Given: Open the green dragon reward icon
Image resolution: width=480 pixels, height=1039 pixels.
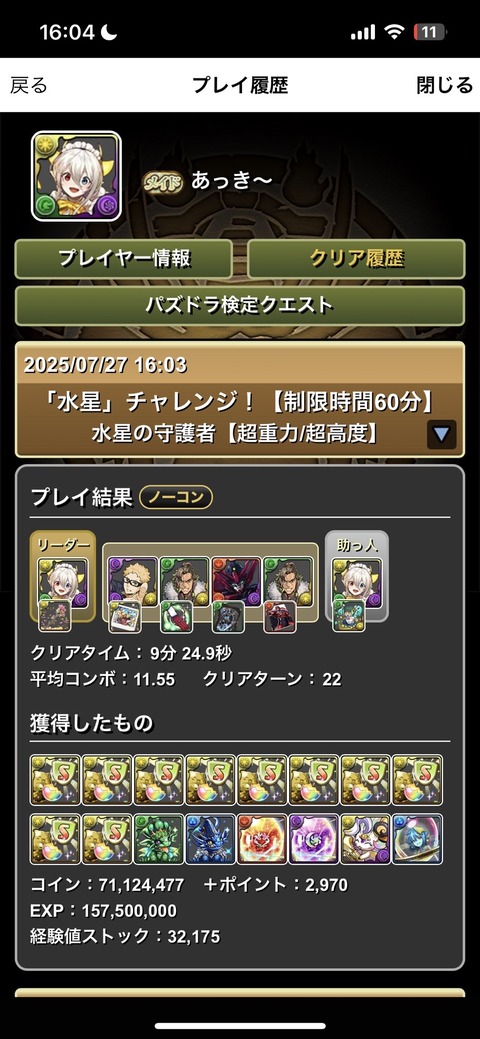Looking at the screenshot, I should coord(158,839).
